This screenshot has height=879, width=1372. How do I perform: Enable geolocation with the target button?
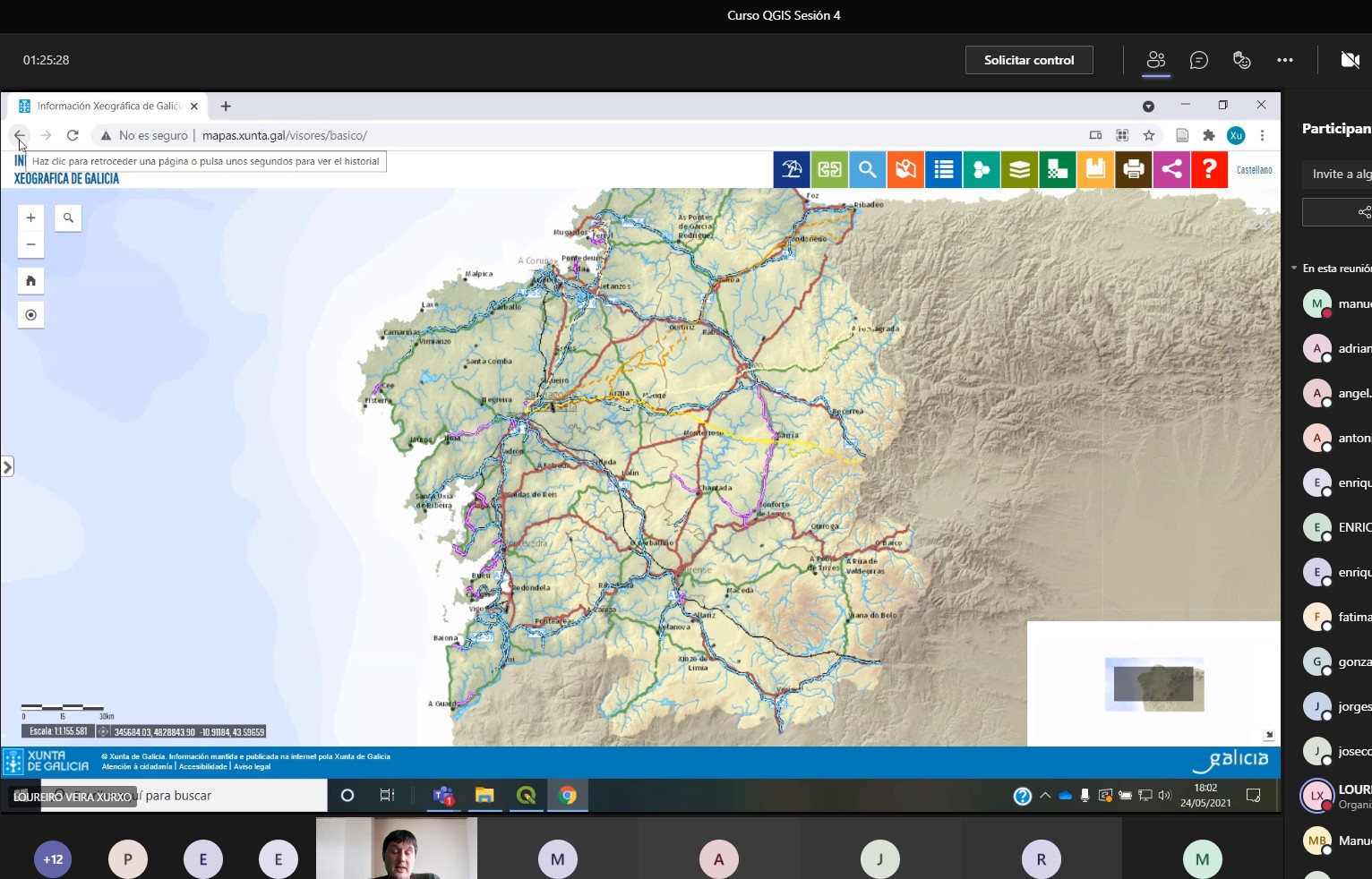coord(30,315)
